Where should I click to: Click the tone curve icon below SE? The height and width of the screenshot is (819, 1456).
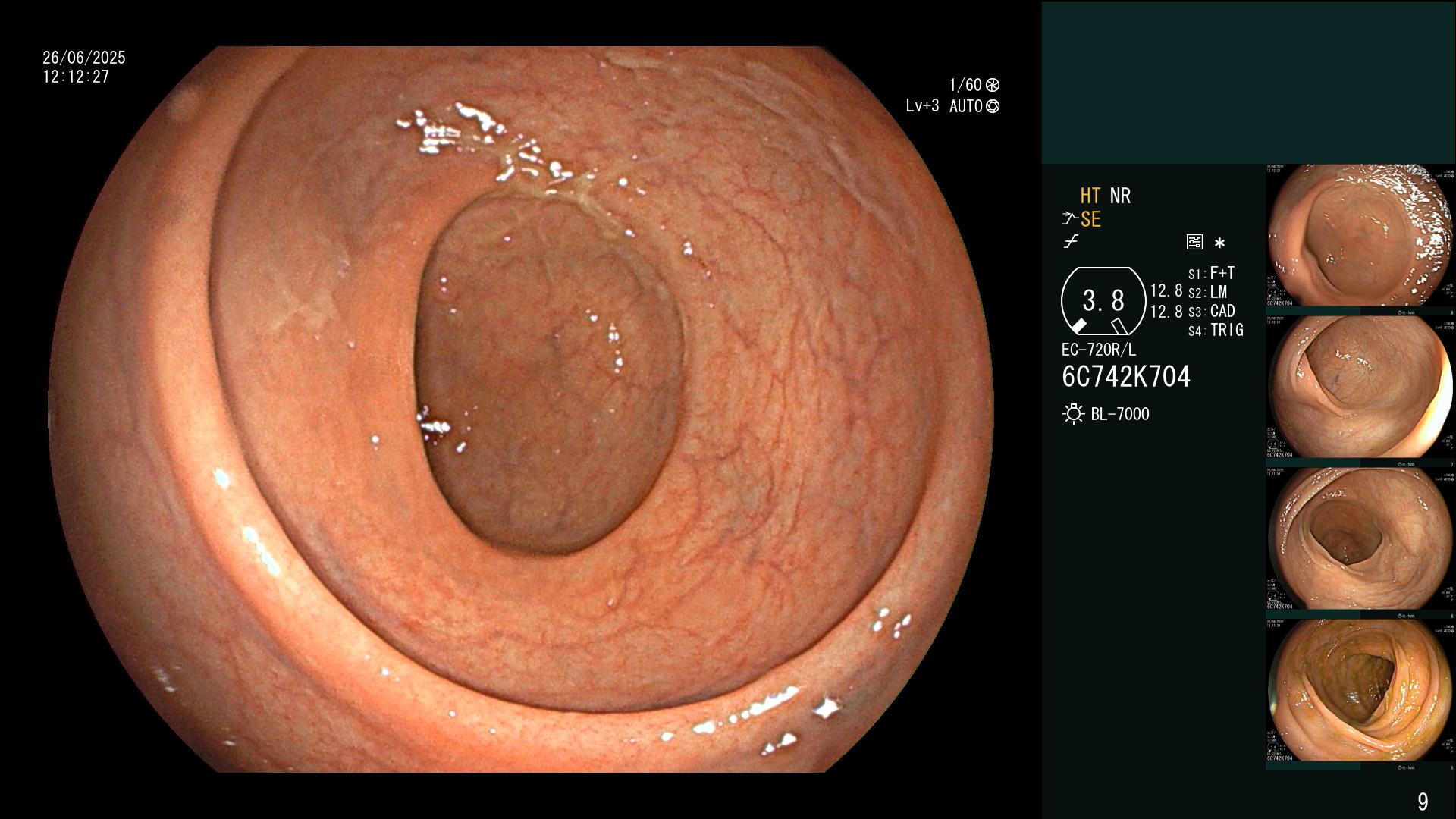(1071, 242)
